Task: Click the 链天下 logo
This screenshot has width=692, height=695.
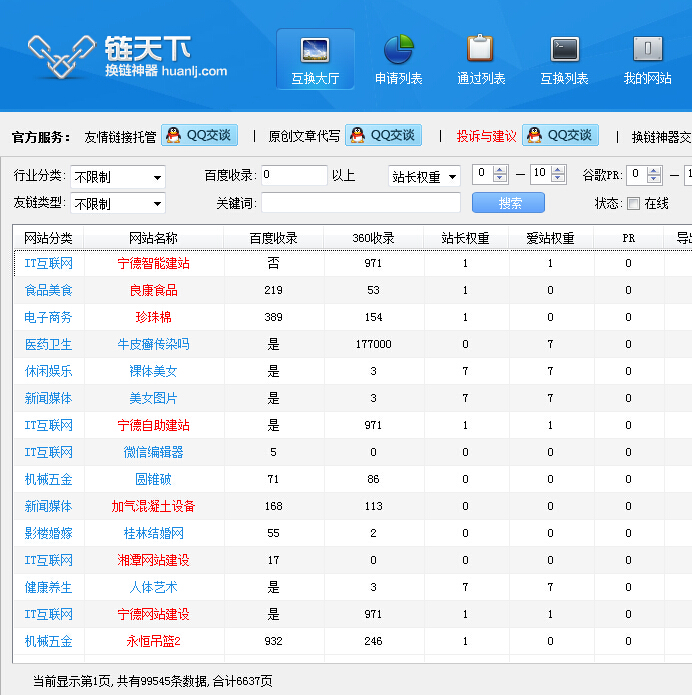Action: (127, 57)
